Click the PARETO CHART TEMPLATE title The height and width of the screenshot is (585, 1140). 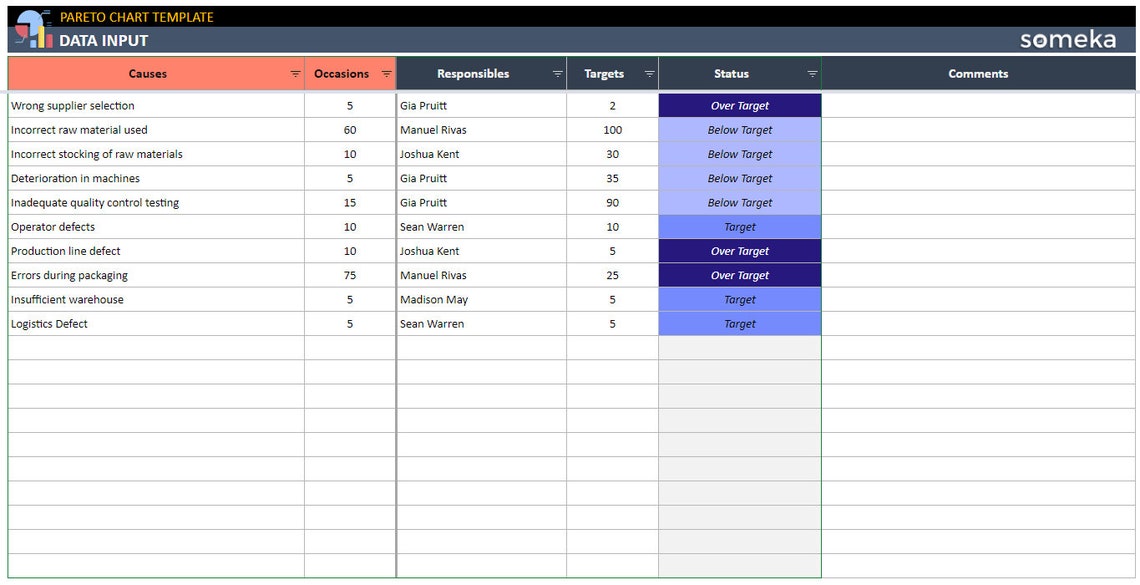click(135, 17)
